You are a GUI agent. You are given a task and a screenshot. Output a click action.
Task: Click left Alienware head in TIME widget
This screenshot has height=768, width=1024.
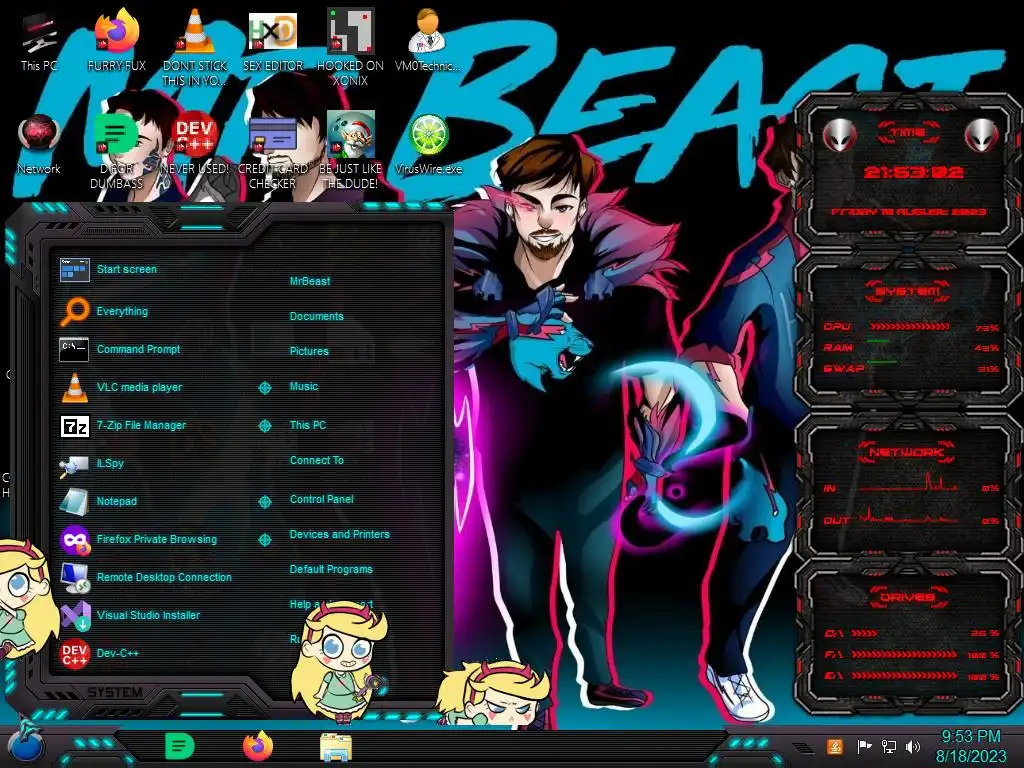[839, 135]
